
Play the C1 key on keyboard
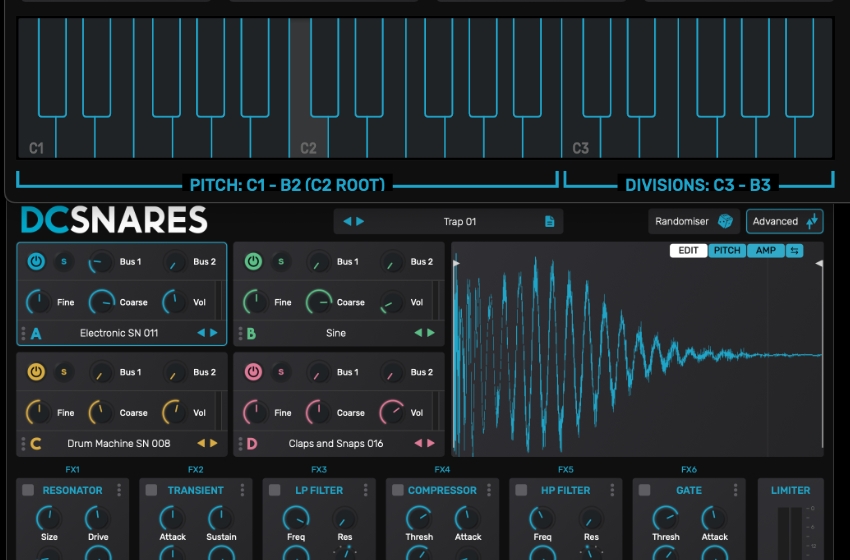36,138
